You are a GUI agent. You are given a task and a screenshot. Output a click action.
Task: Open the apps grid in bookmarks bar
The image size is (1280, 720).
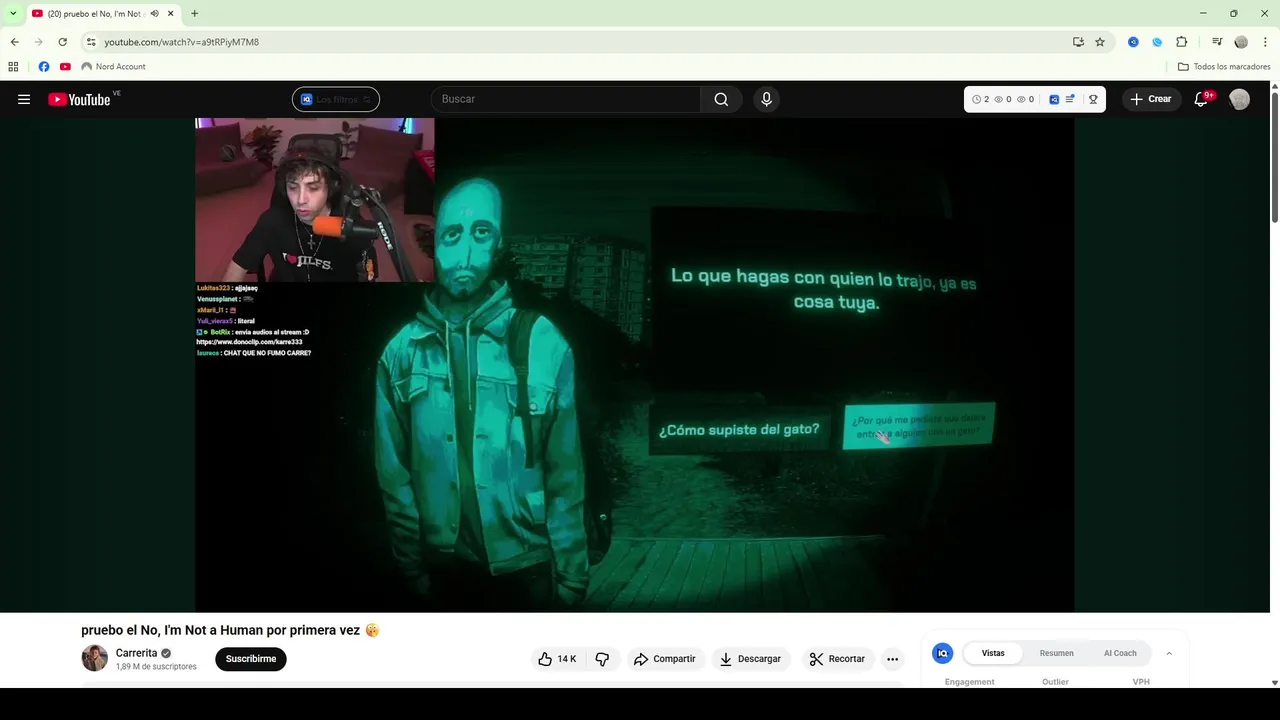13,67
